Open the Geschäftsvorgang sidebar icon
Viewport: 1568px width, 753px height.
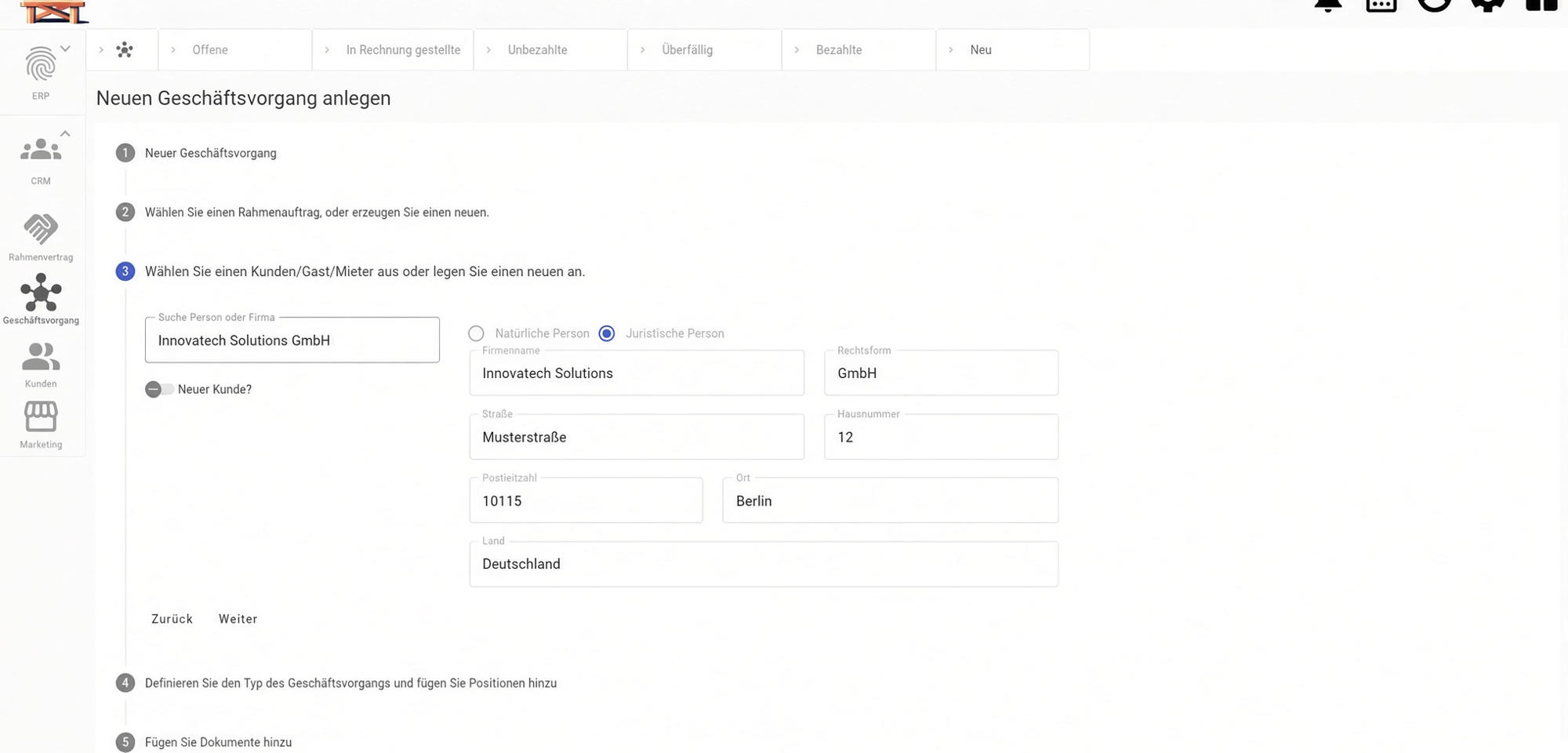click(x=41, y=293)
